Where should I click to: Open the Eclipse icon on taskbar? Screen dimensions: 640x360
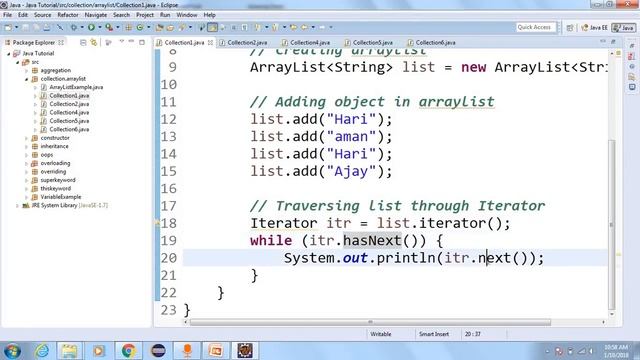158,351
